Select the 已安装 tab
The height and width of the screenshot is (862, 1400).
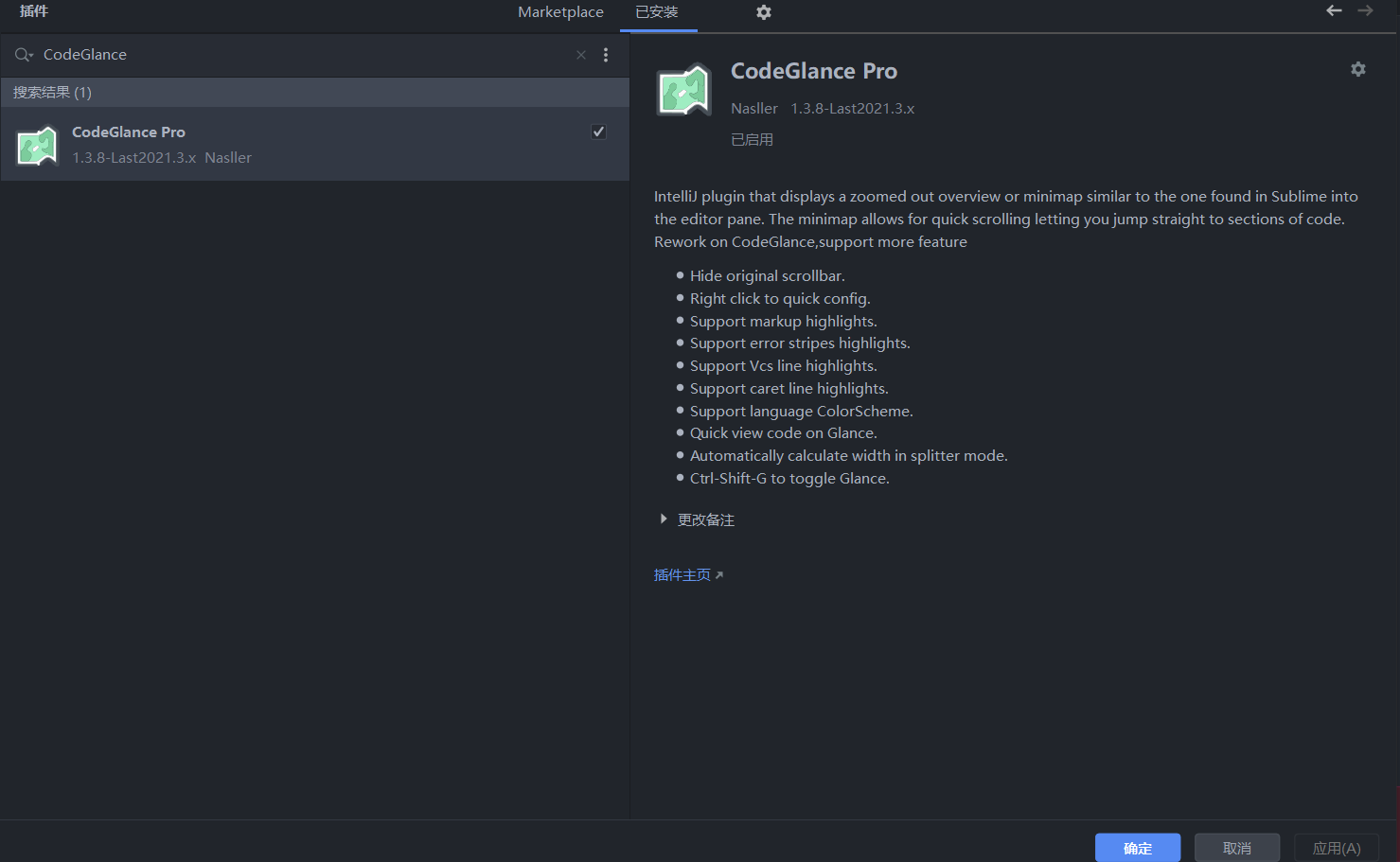657,12
